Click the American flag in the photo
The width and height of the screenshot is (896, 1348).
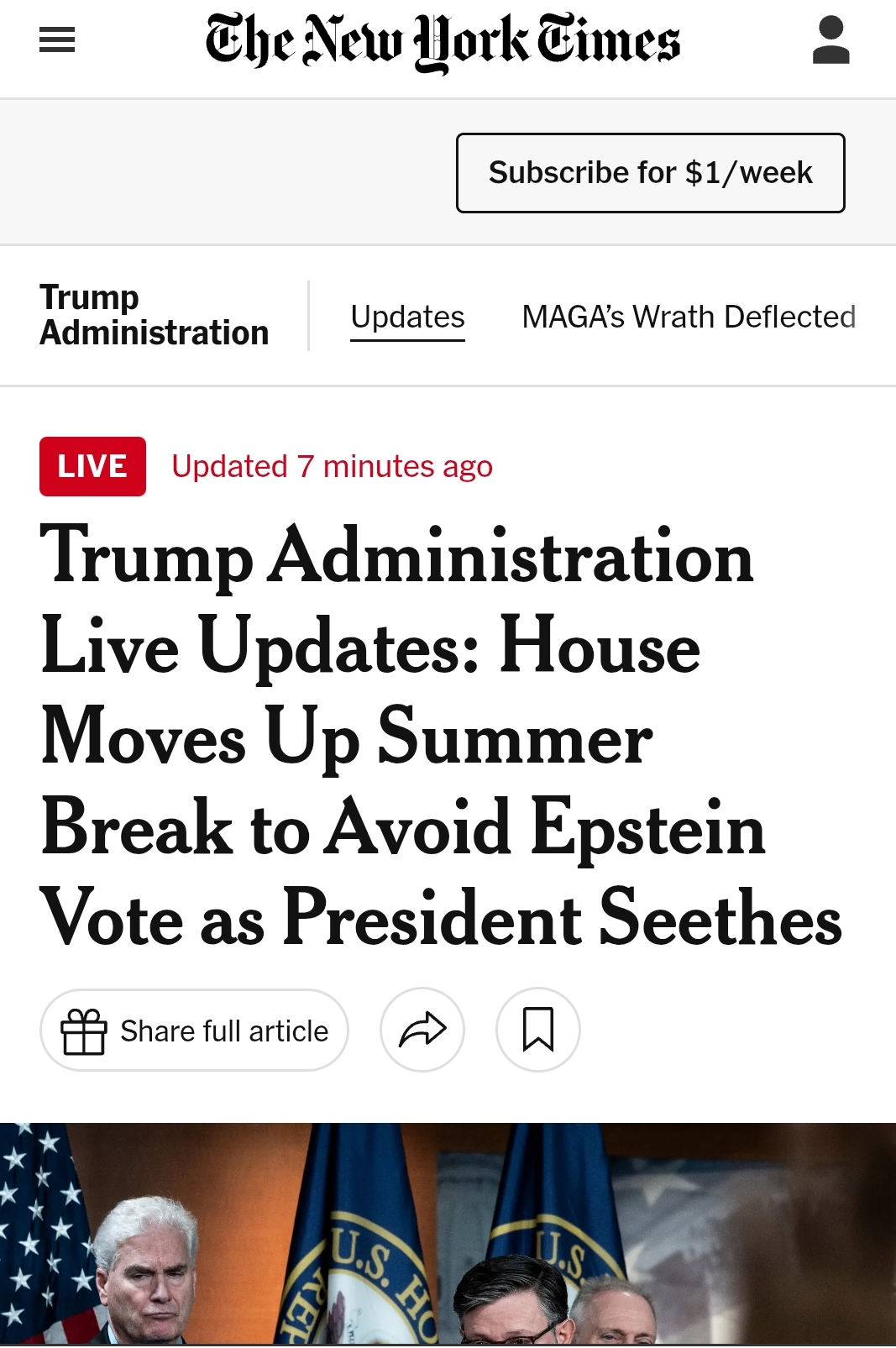(38, 1226)
